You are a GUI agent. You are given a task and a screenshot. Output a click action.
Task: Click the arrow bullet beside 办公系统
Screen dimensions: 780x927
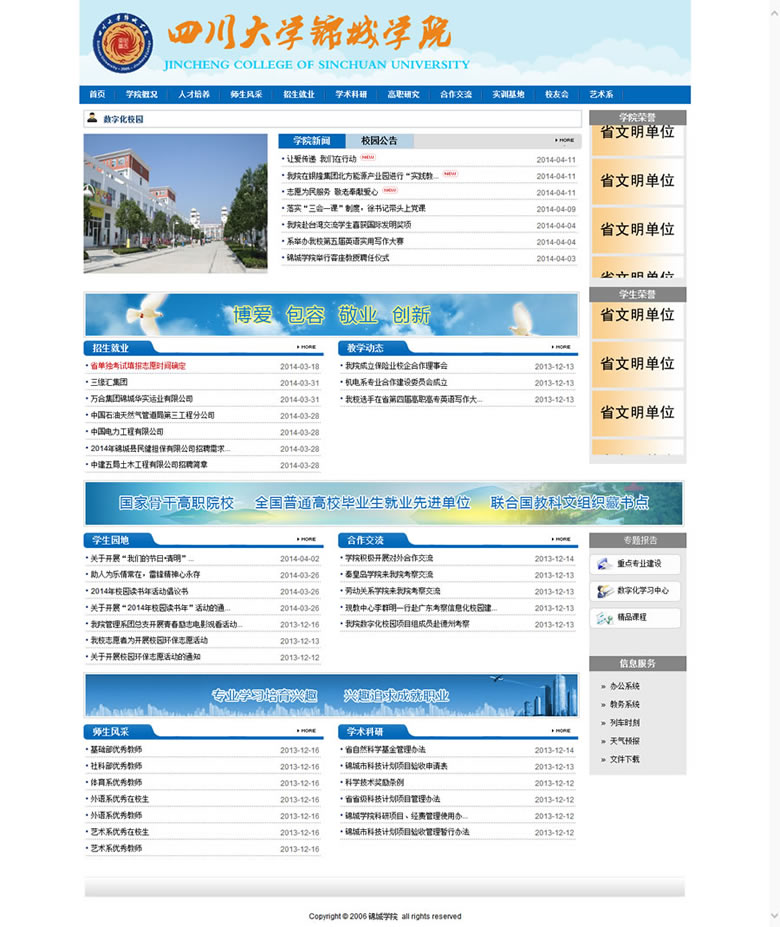[x=602, y=687]
